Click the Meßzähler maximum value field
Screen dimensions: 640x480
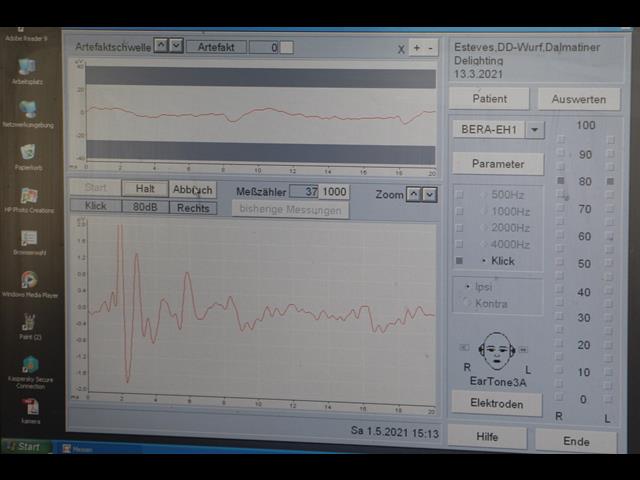click(x=334, y=192)
